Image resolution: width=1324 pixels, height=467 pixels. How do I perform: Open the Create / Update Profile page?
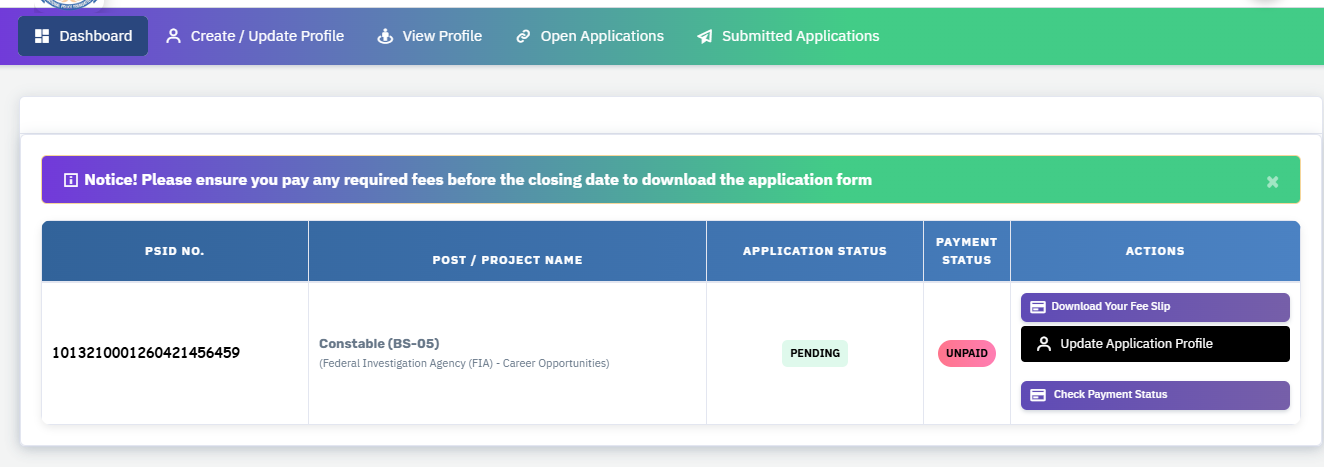(267, 36)
